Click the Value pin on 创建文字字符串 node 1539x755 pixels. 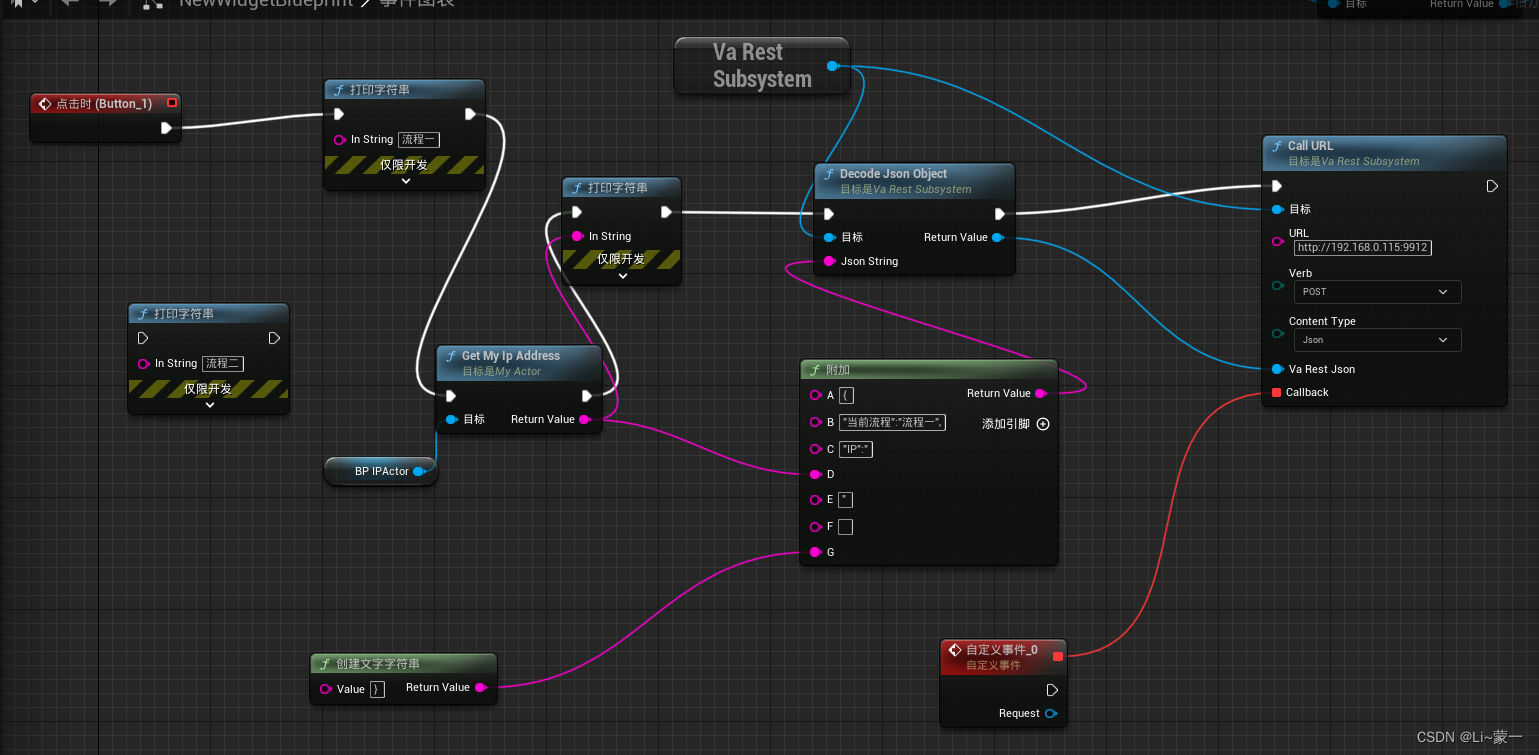tap(325, 689)
